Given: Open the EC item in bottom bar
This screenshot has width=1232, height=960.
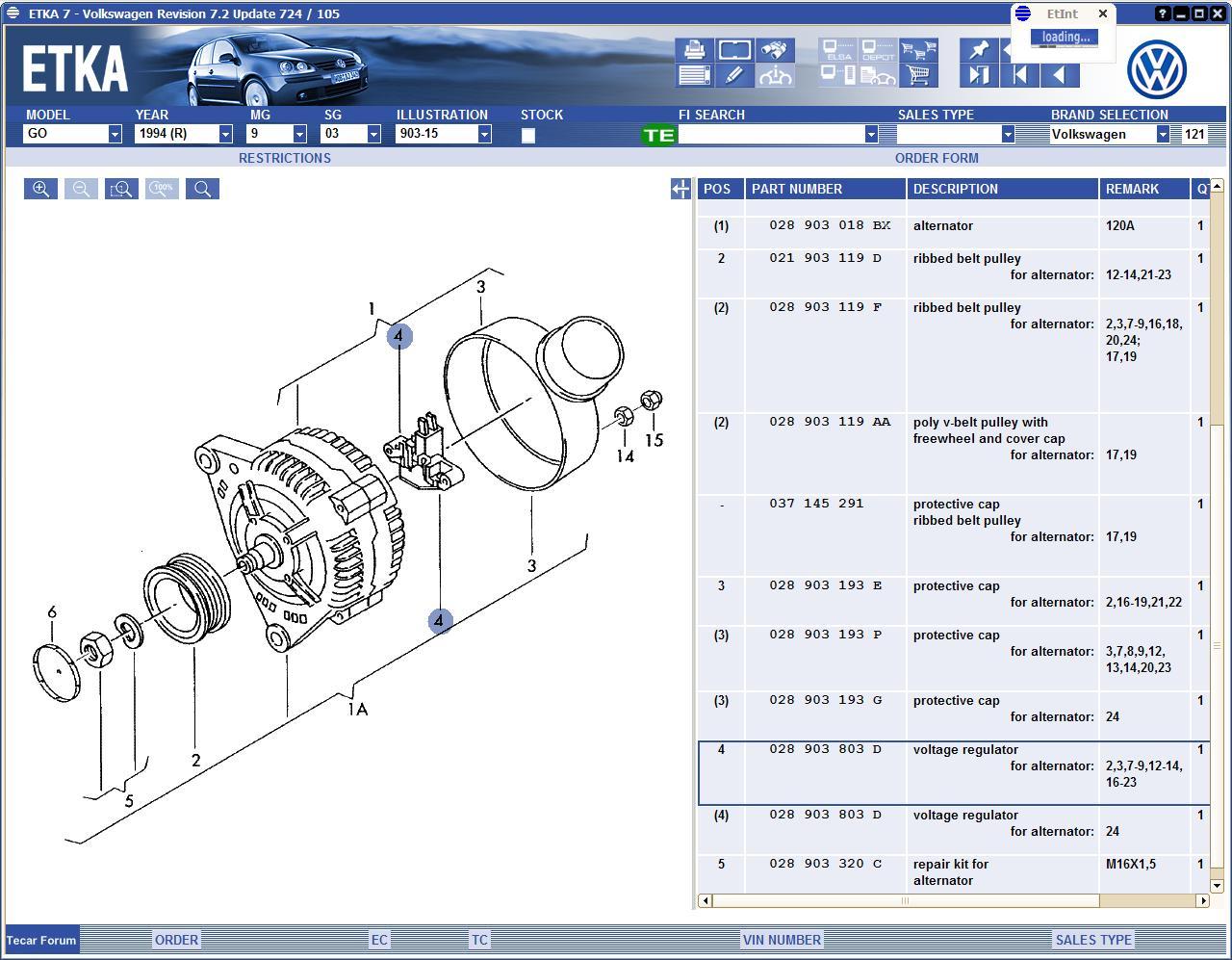Looking at the screenshot, I should [379, 940].
